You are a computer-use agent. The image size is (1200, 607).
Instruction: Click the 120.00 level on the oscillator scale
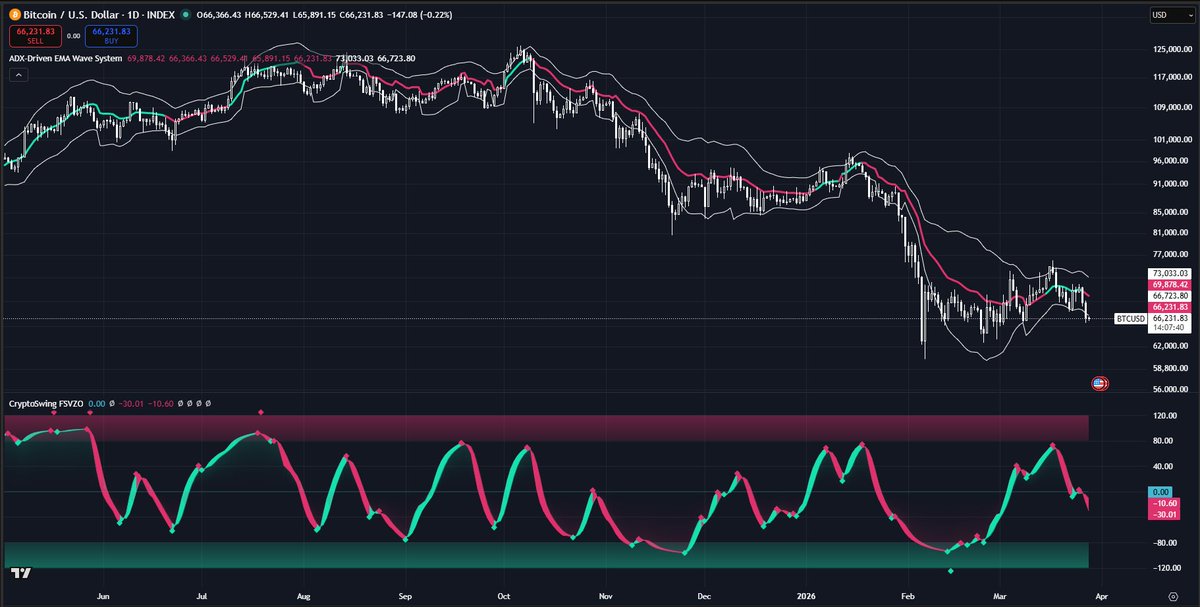pyautogui.click(x=1164, y=414)
